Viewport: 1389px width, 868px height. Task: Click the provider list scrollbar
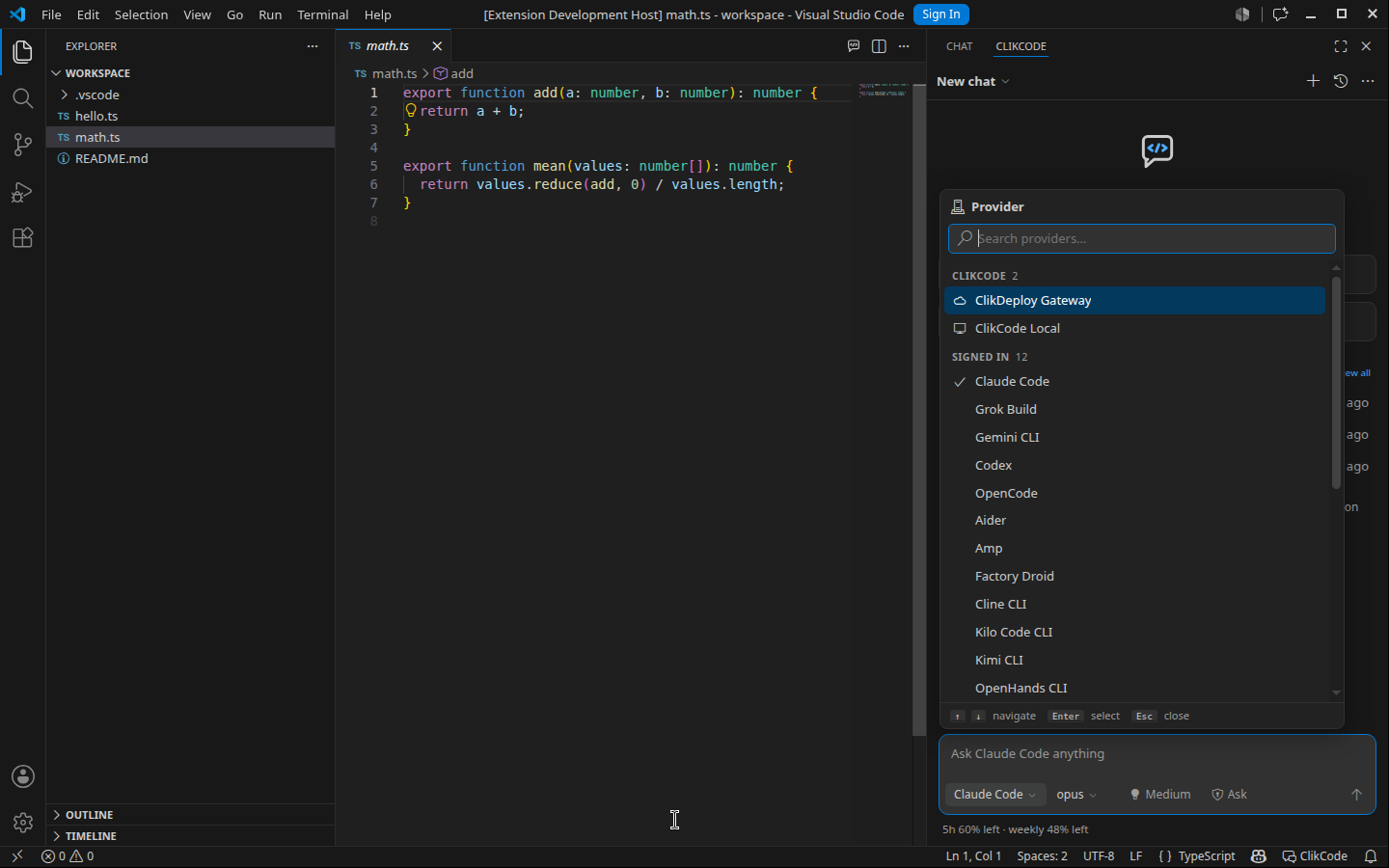pyautogui.click(x=1336, y=384)
